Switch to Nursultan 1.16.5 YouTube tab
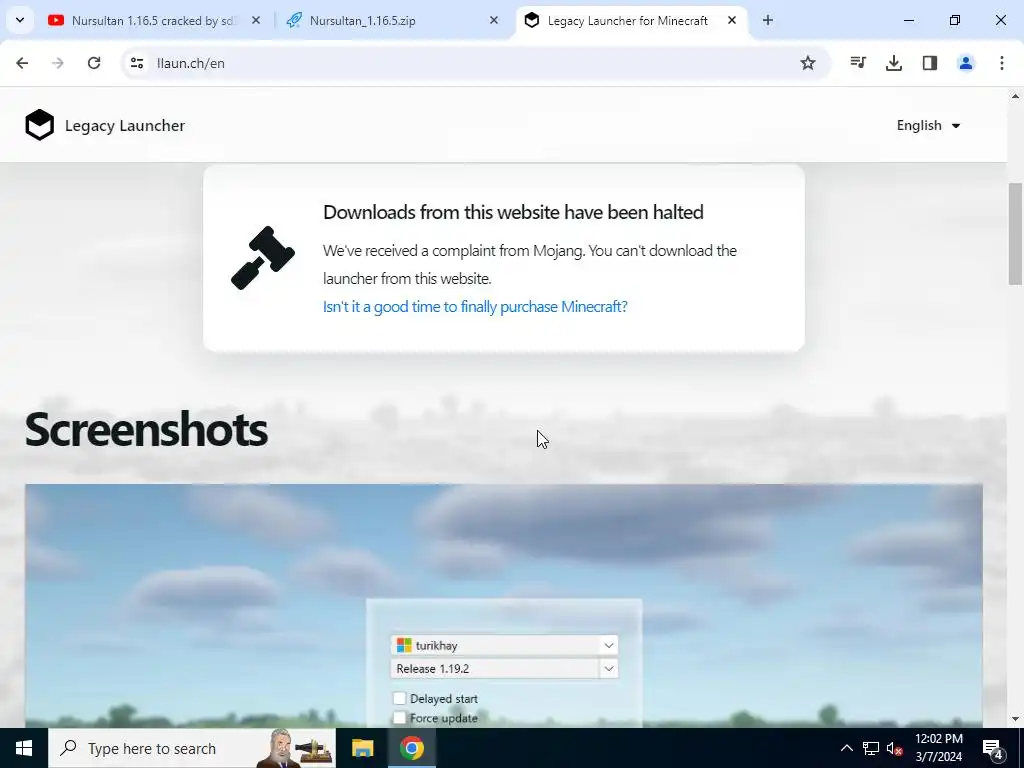Image resolution: width=1024 pixels, height=768 pixels. (x=153, y=21)
